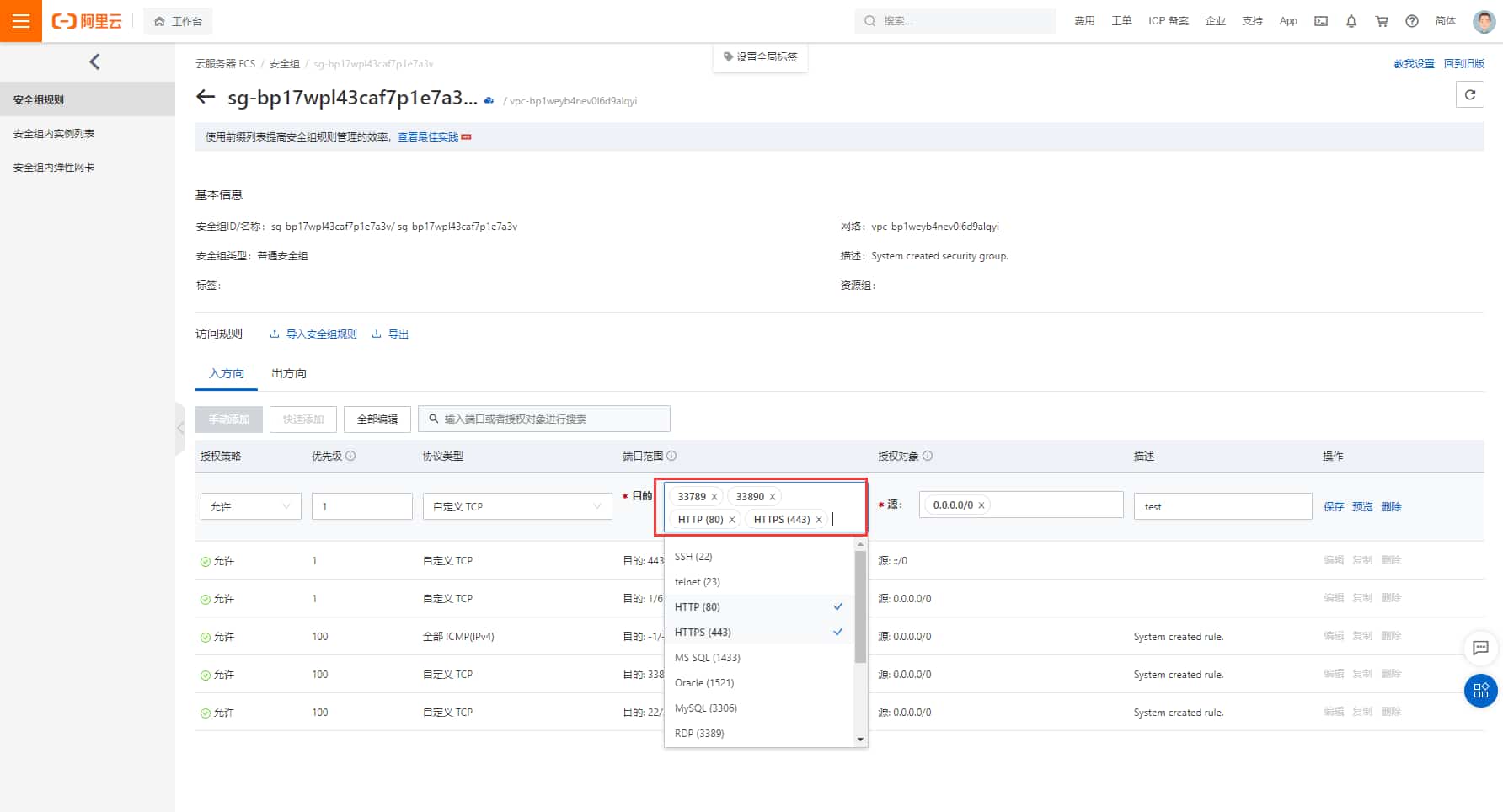Click the help question mark icon
Screen dimensions: 1503x812
(x=1412, y=21)
